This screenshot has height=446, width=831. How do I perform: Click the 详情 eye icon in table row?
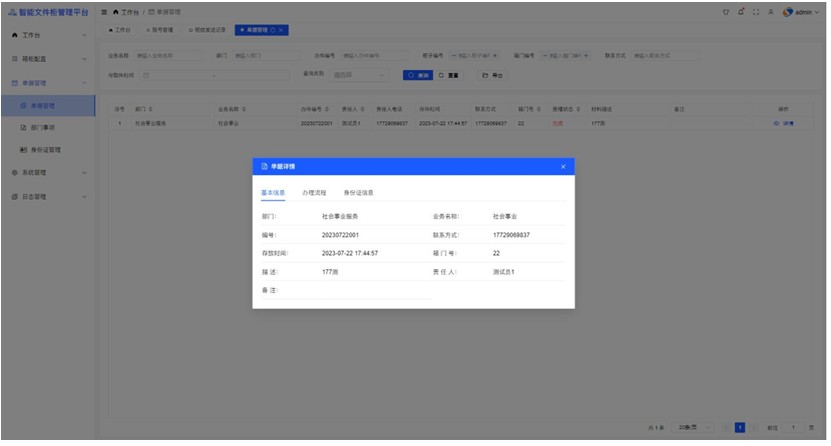[782, 123]
